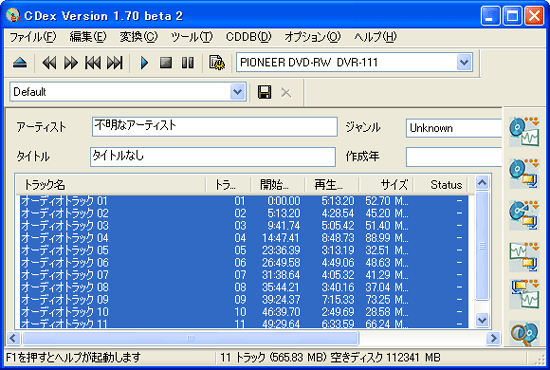
Task: Minimize the CDex window
Action: tap(490, 16)
